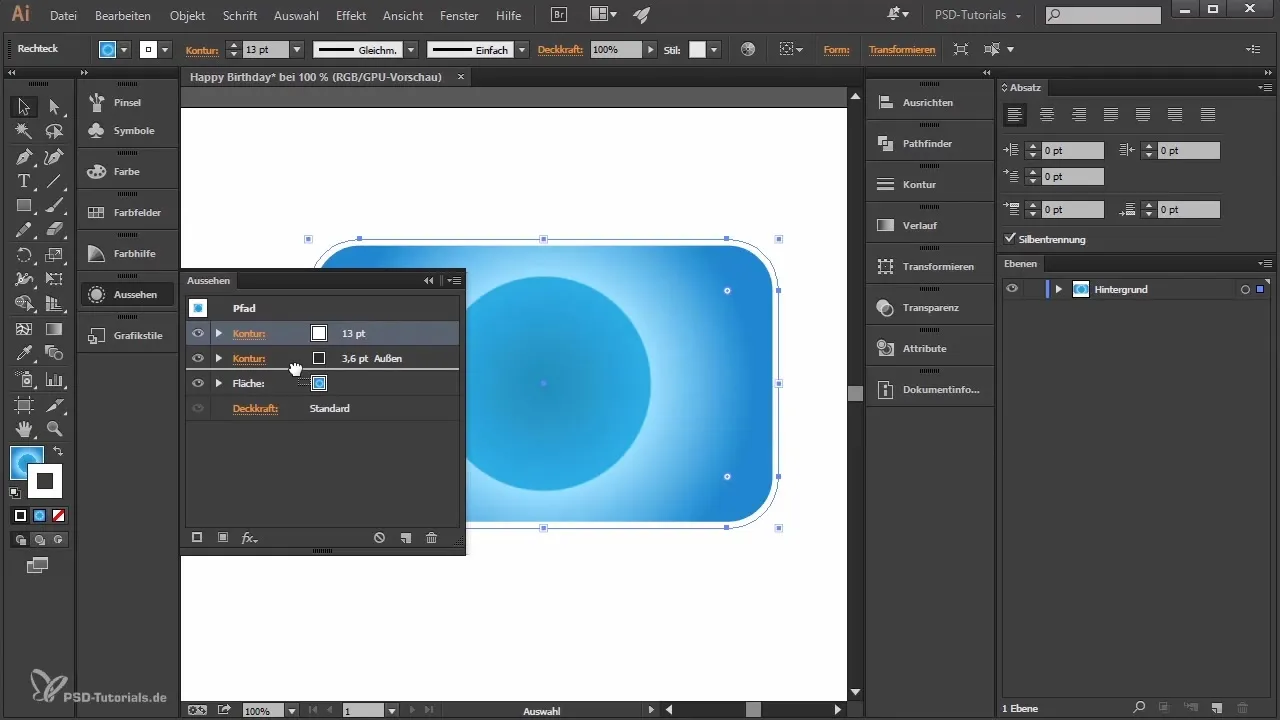This screenshot has width=1280, height=720.
Task: Toggle visibility of Hintergrund layer
Action: pos(1013,289)
